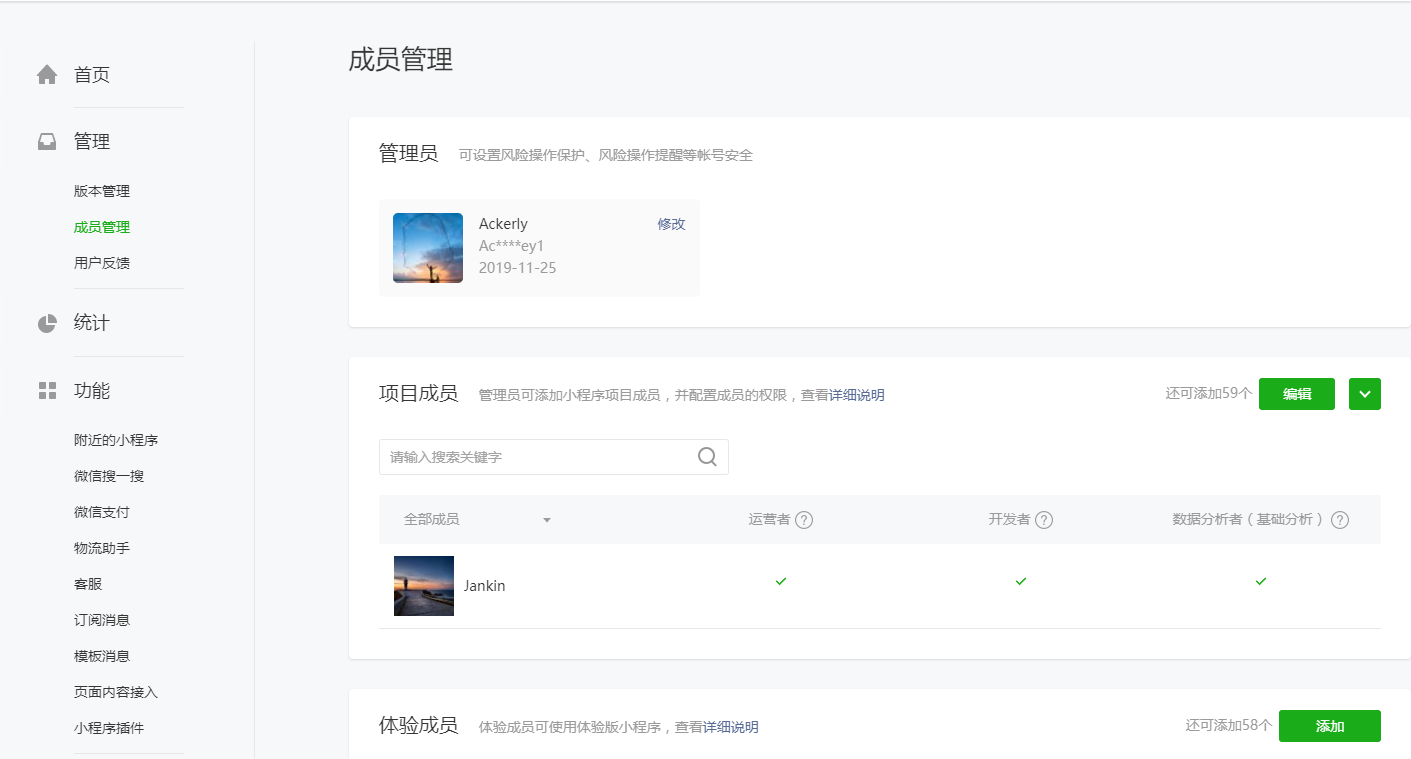Click the 管理 inbox icon
Viewport: 1411px width, 759px height.
[47, 142]
